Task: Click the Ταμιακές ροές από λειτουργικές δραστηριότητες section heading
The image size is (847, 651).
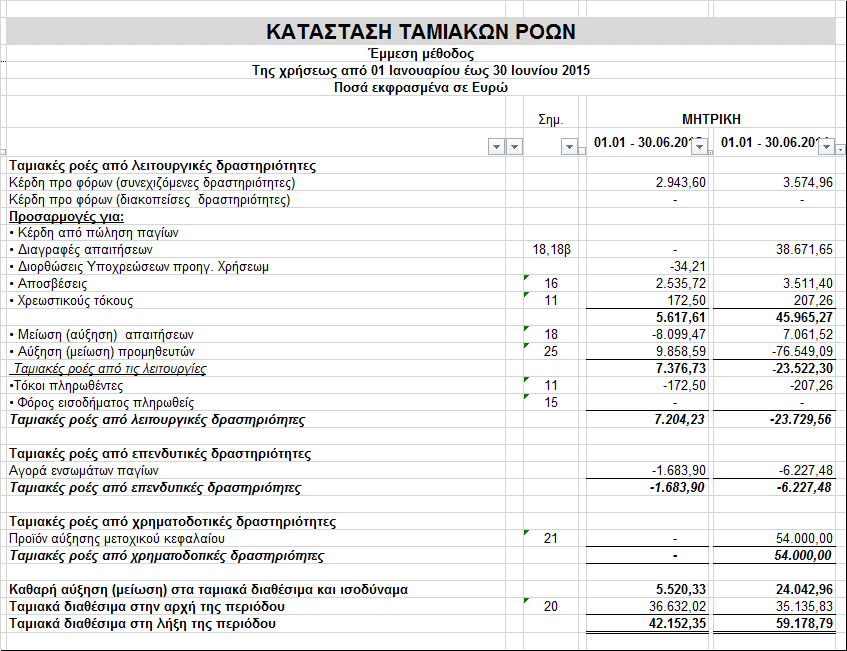Action: (x=163, y=165)
